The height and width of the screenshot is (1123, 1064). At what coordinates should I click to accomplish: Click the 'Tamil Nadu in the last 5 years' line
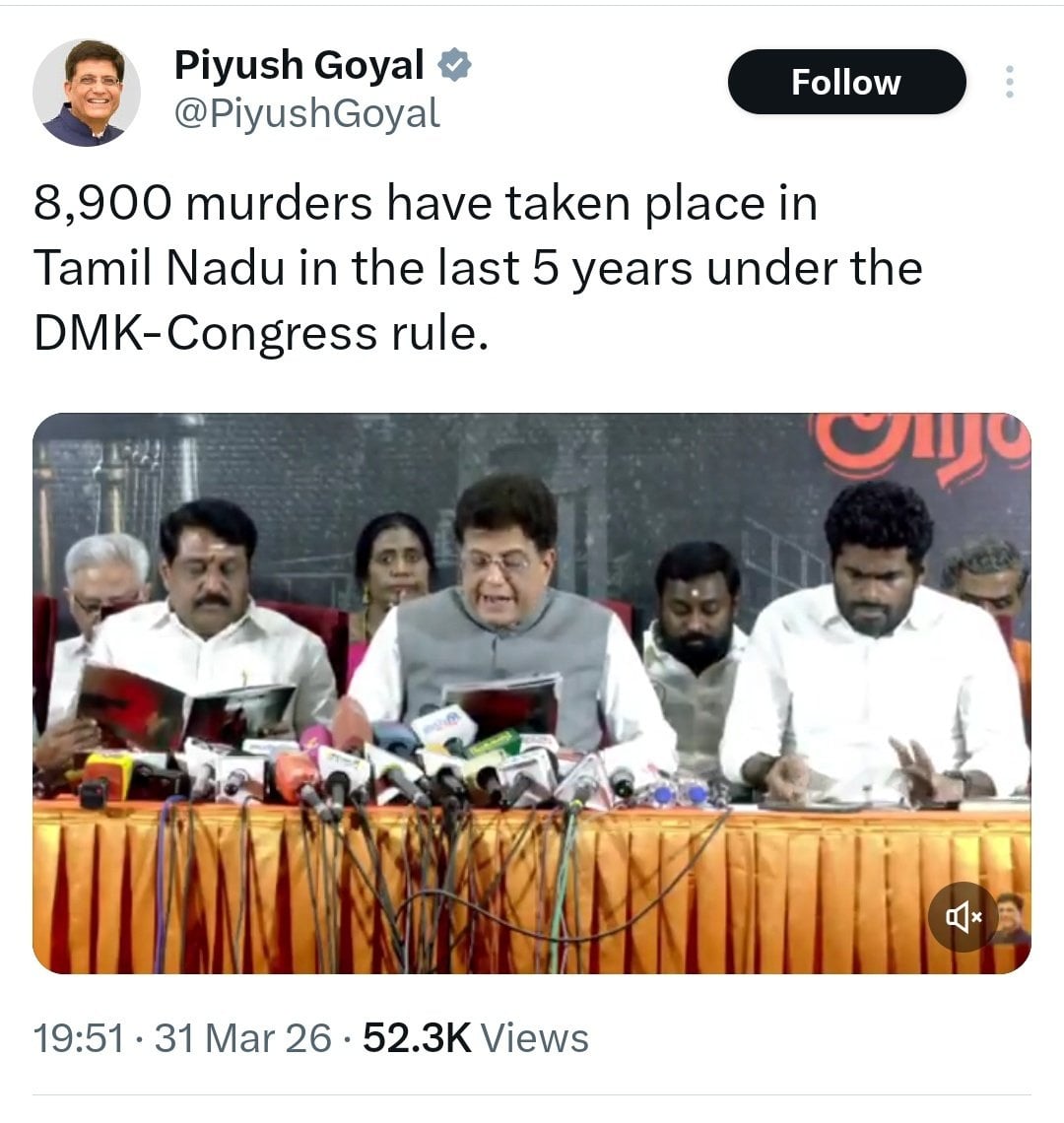(479, 269)
